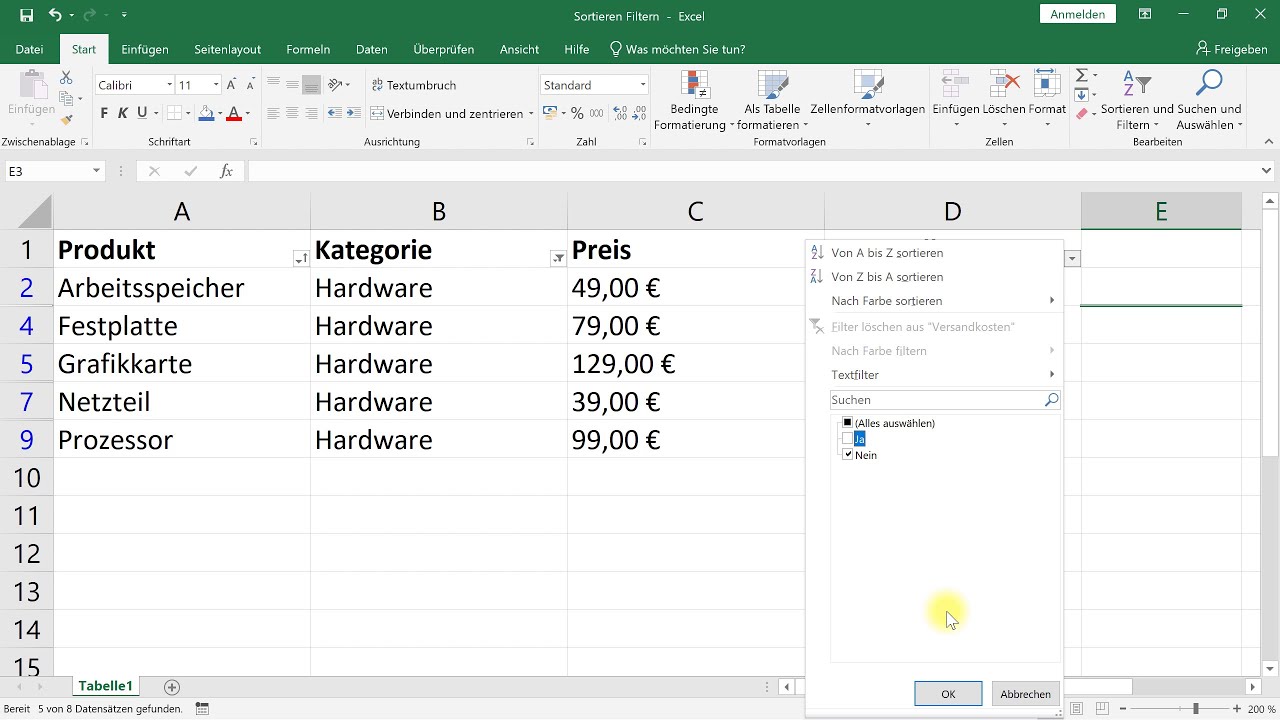Screen dimensions: 1280x720
Task: Click the eraser clear icon
Action: pyautogui.click(x=1081, y=115)
